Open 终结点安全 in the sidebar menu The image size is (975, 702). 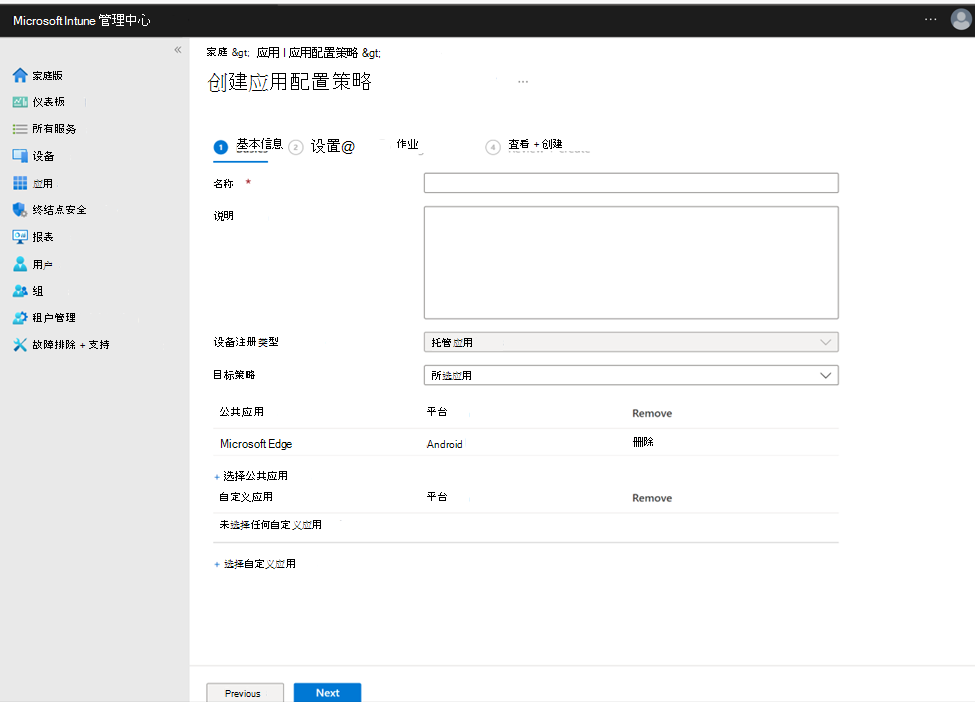(60, 210)
